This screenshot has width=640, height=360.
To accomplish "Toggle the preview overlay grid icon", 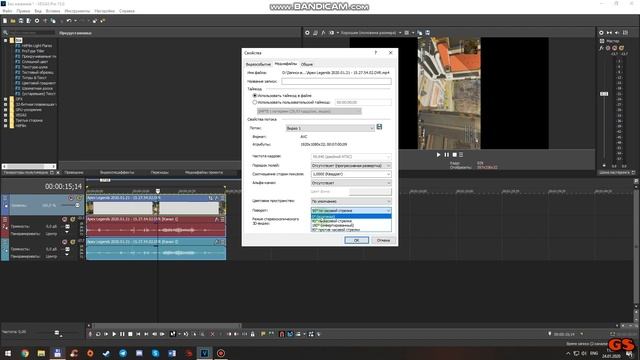I will [407, 33].
